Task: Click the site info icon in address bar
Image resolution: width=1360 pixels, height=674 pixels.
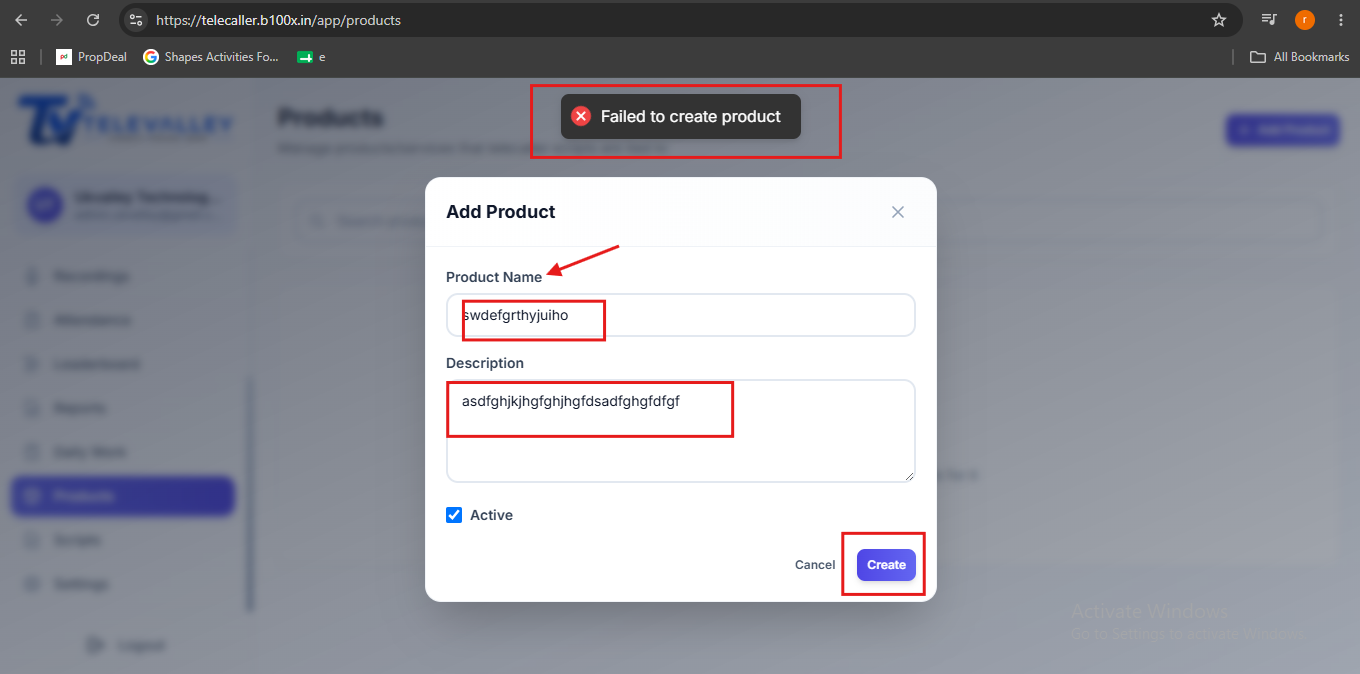Action: 137,20
